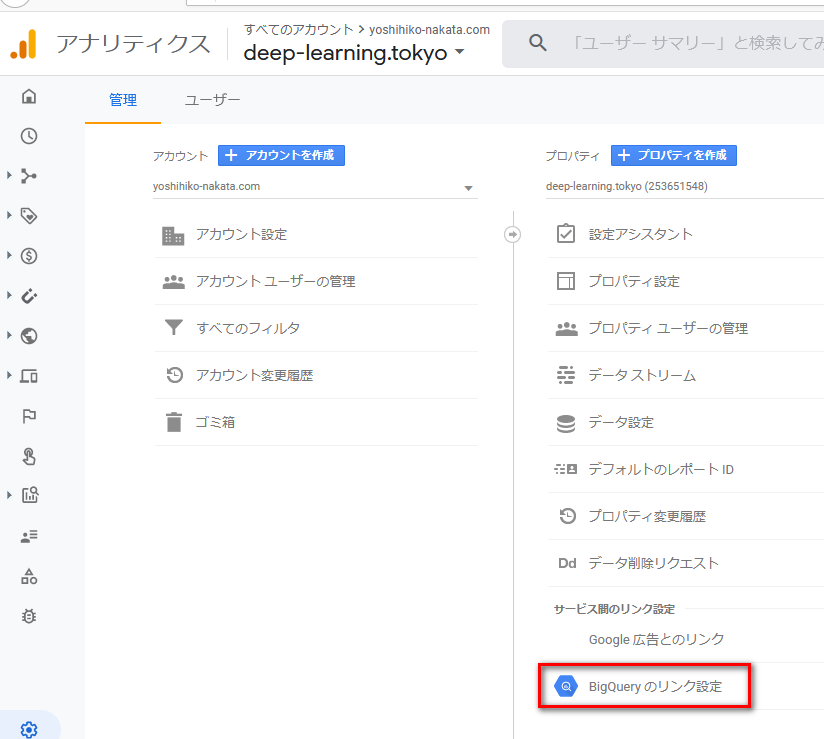Open the Retention magnet icon in sidebar
The height and width of the screenshot is (739, 824).
(x=29, y=296)
